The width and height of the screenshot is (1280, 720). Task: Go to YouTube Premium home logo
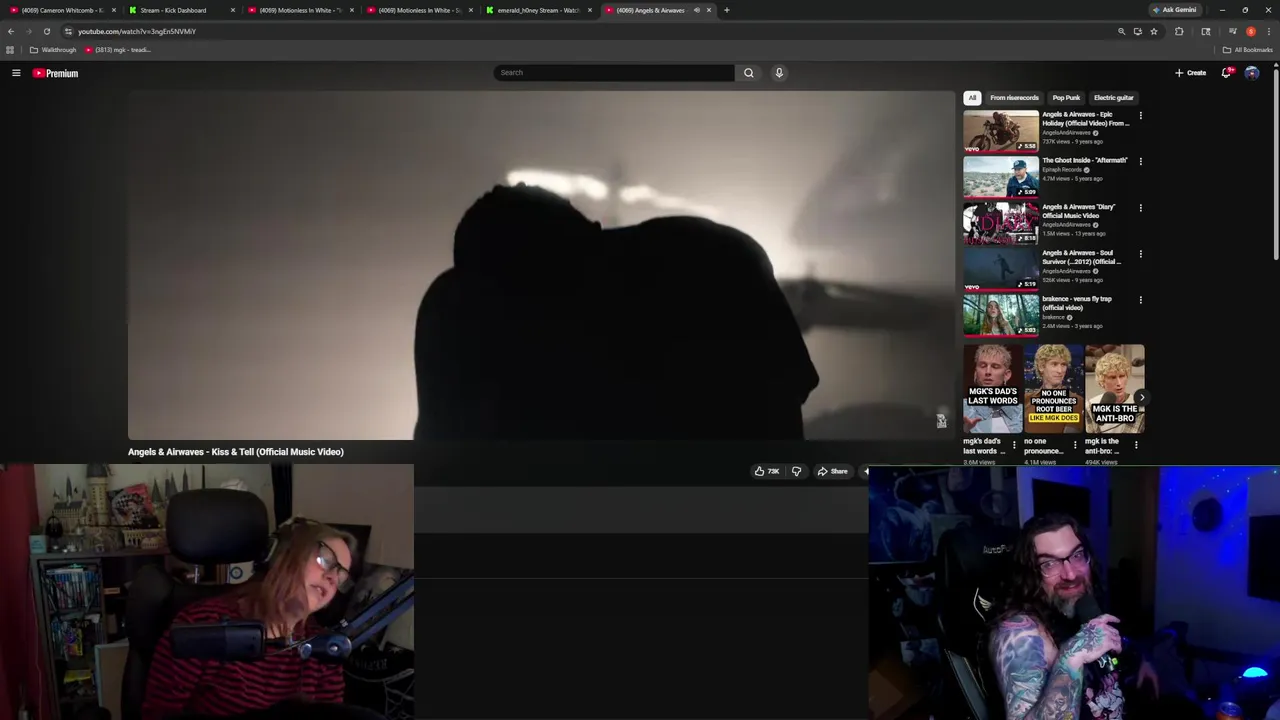pos(55,73)
